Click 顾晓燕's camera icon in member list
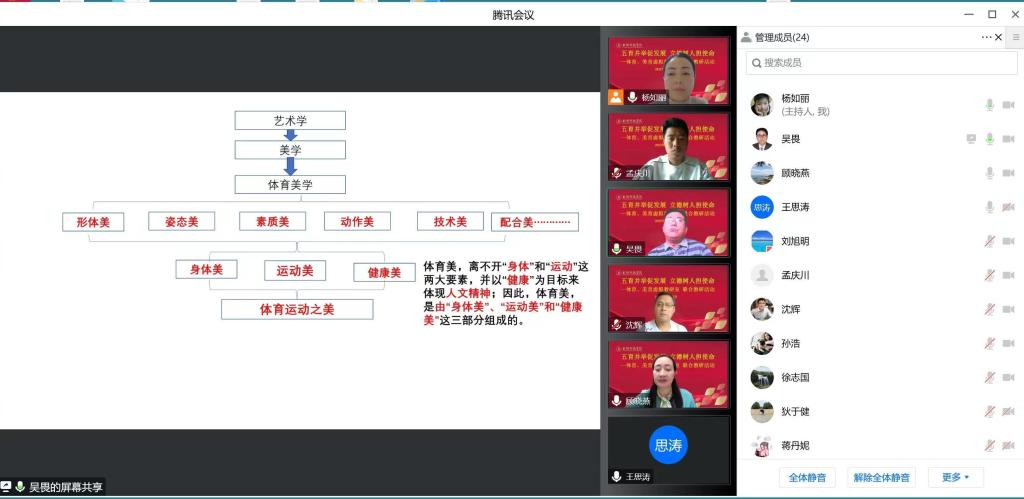The width and height of the screenshot is (1024, 499). (x=1008, y=173)
